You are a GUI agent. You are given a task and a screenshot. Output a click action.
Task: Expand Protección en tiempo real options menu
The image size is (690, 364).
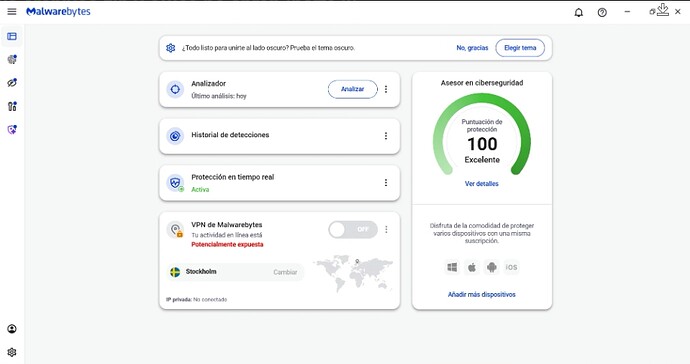[x=386, y=183]
